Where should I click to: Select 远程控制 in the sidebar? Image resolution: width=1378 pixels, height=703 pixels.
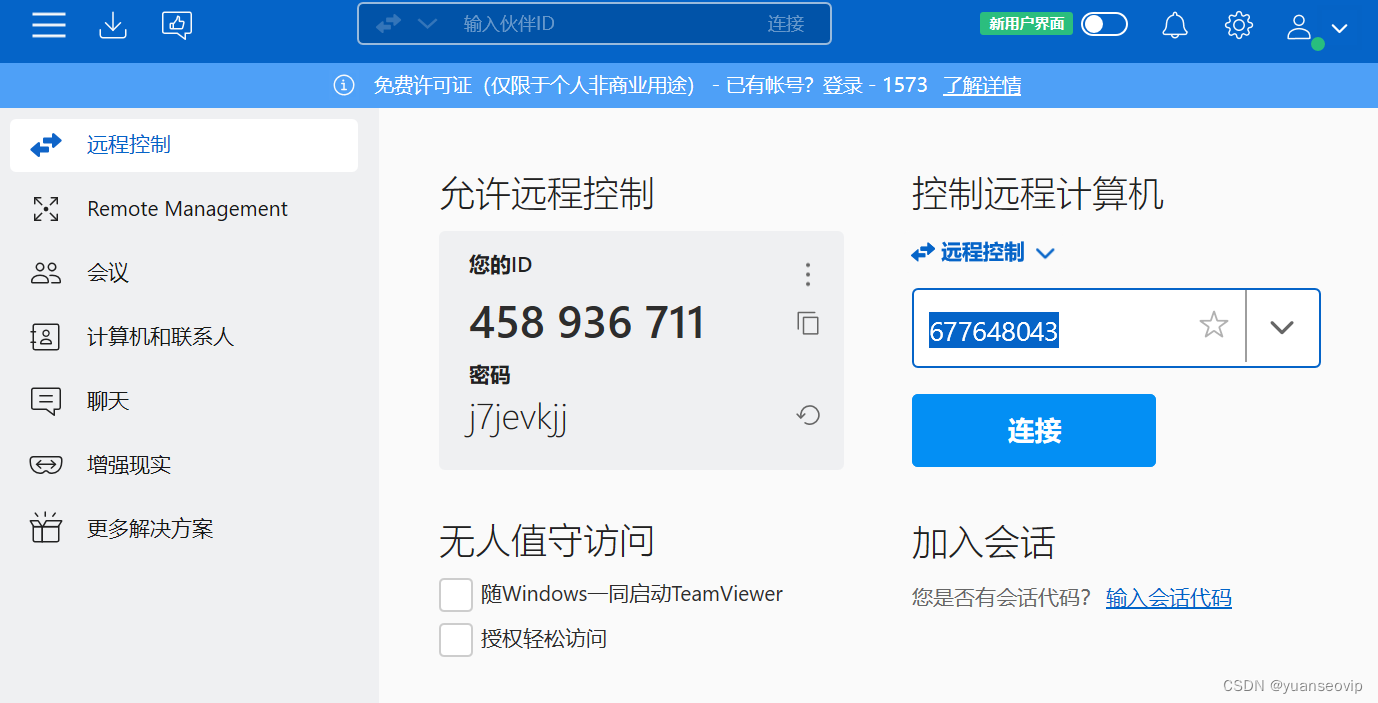click(184, 145)
